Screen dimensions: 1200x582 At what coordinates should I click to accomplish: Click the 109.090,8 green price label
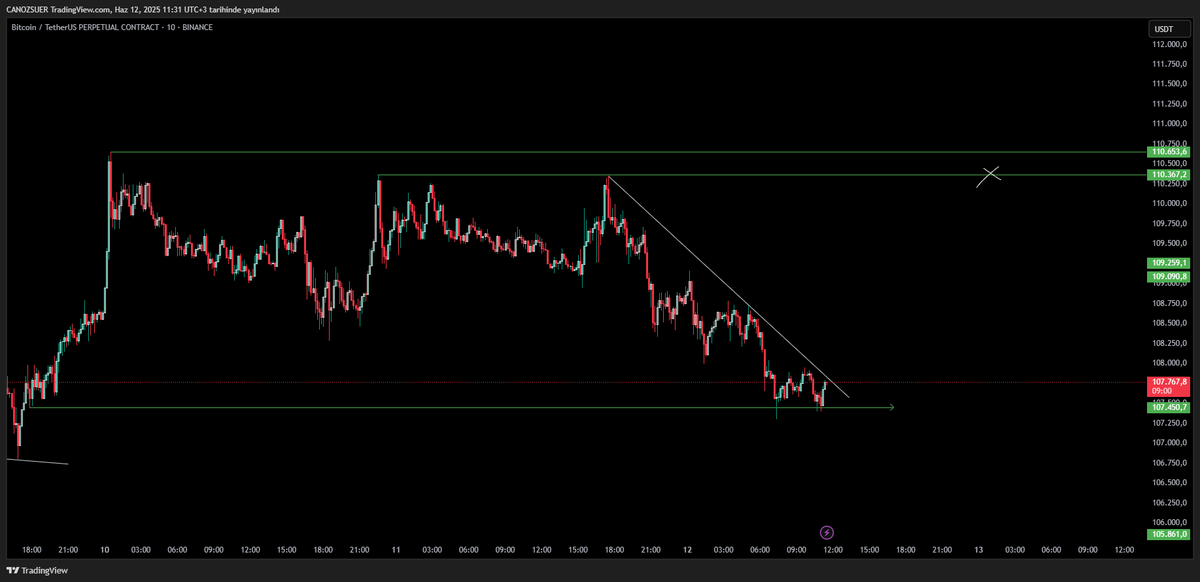1169,276
